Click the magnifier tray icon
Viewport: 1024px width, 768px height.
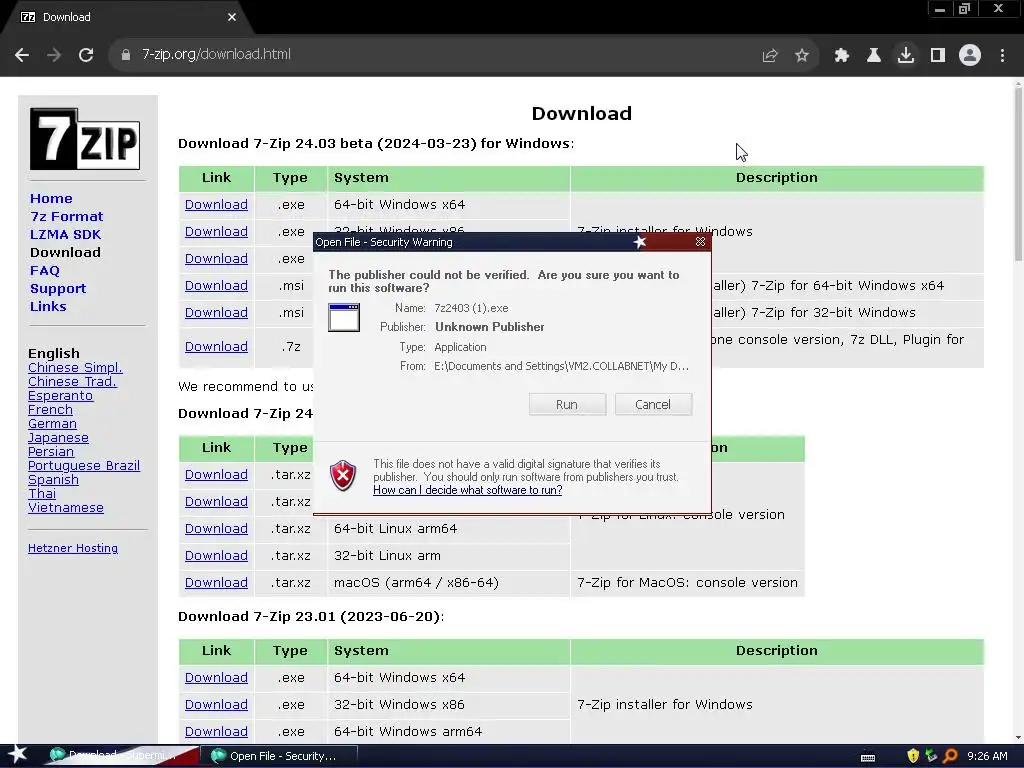[950, 756]
